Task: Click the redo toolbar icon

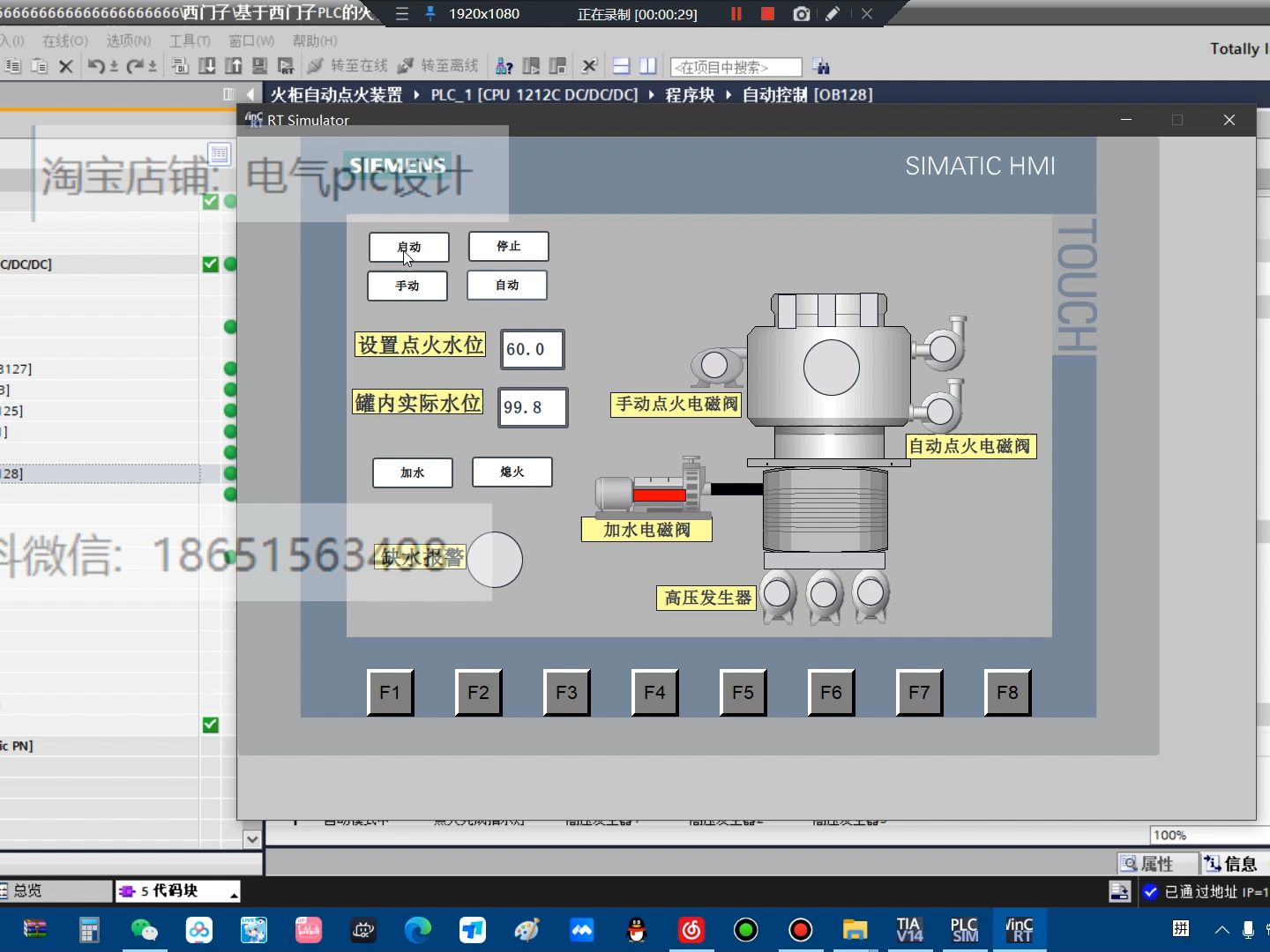Action: click(x=135, y=66)
